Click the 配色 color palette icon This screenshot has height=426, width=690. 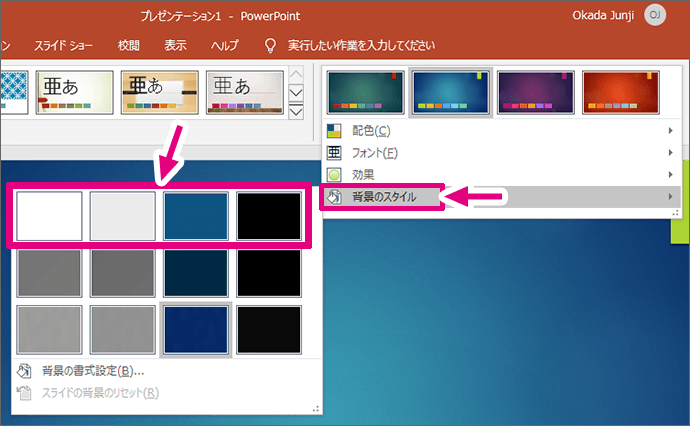334,131
